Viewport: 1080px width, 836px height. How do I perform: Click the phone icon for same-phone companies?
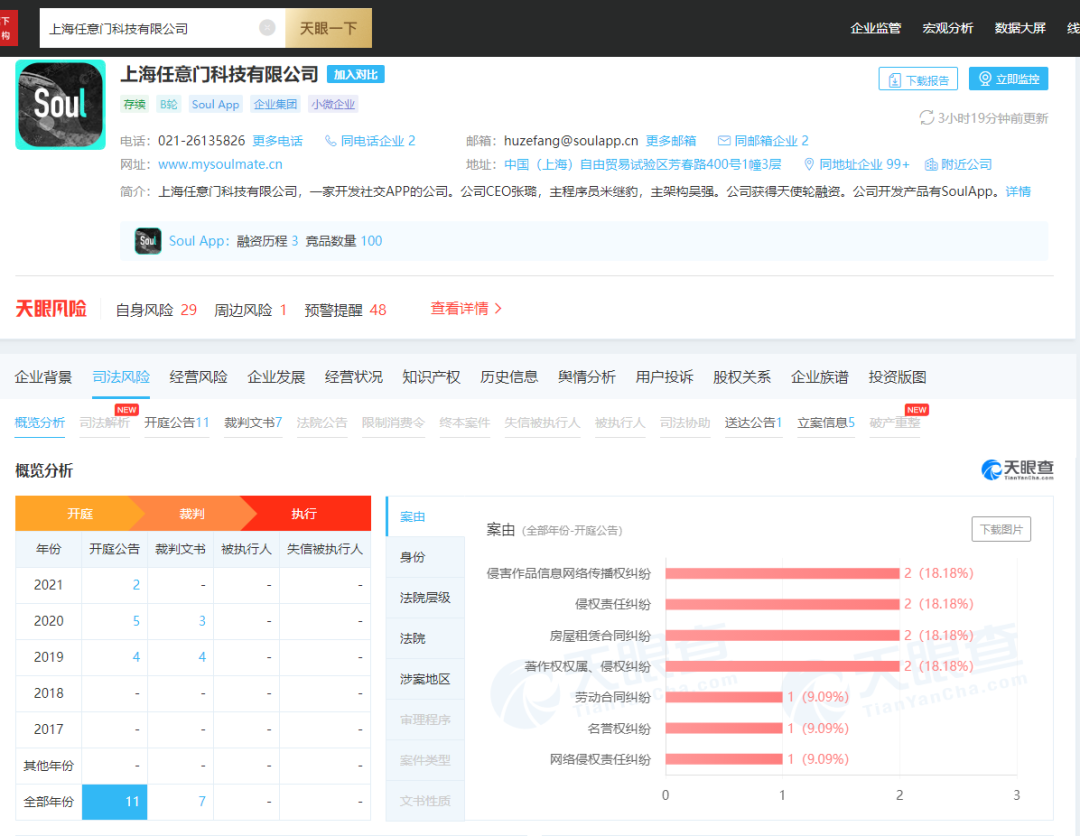(x=331, y=140)
